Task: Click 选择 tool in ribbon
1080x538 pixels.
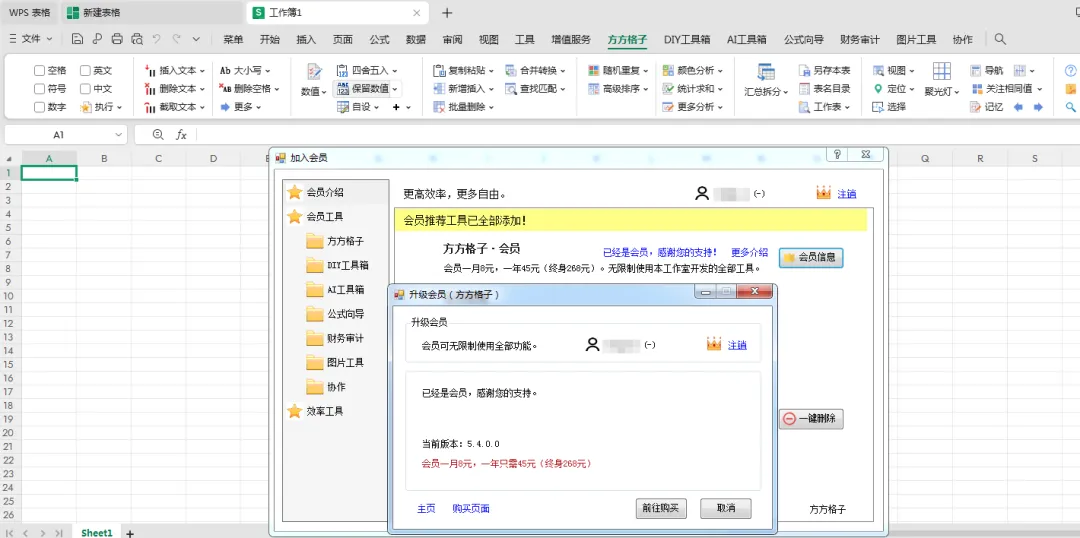Action: [x=889, y=107]
